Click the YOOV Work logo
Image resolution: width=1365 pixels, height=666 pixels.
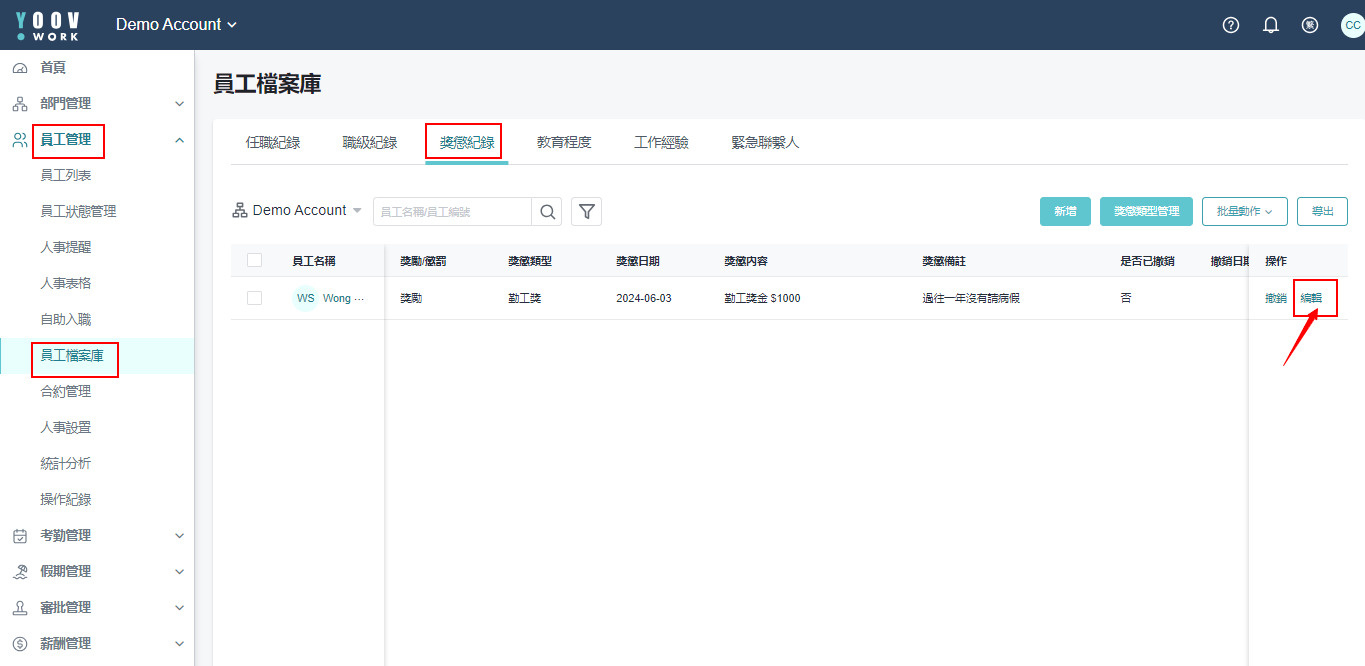click(48, 25)
